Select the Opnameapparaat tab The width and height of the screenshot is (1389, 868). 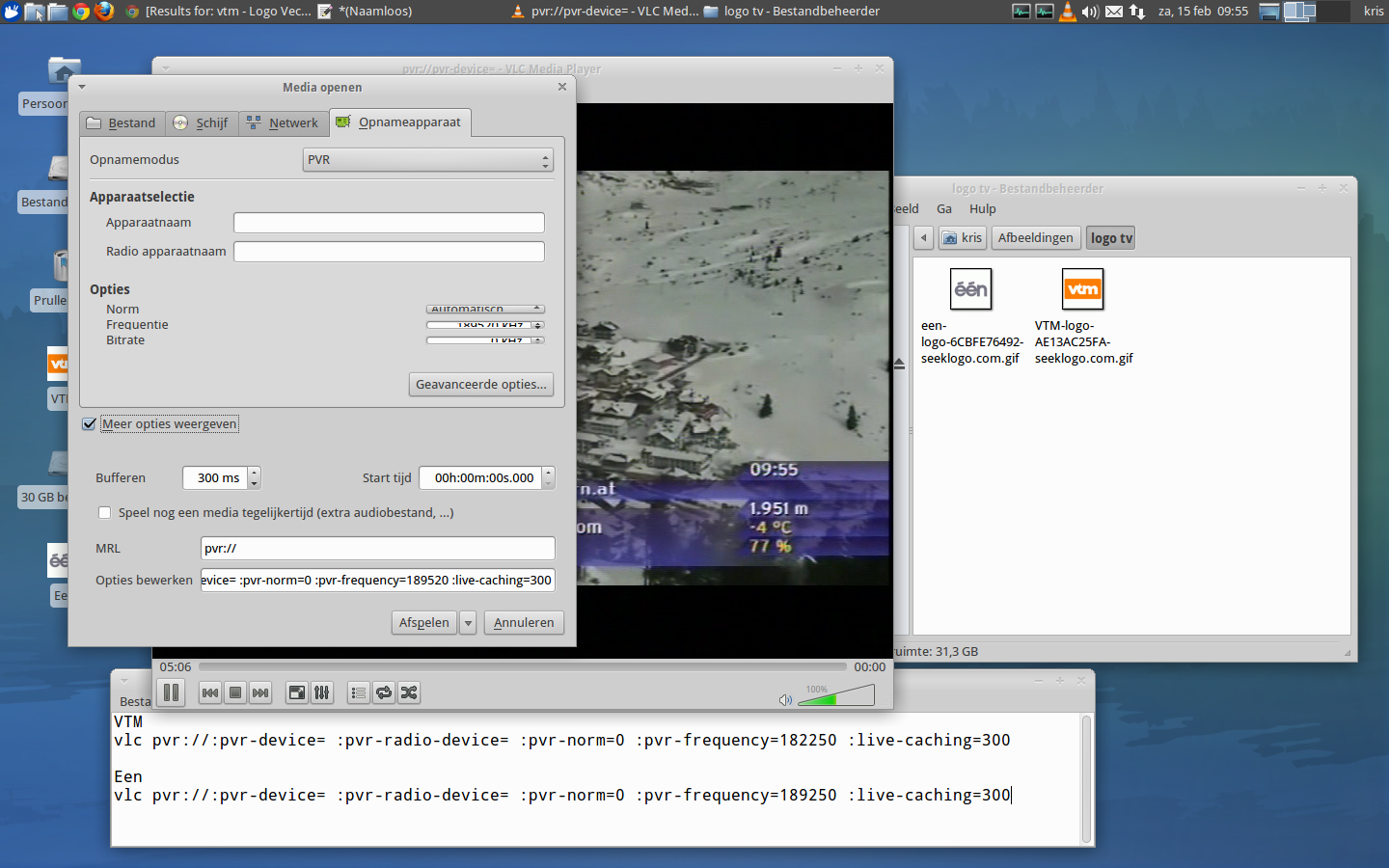(400, 122)
